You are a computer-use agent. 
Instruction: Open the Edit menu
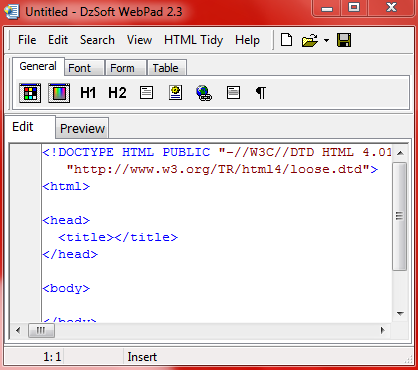pos(58,40)
